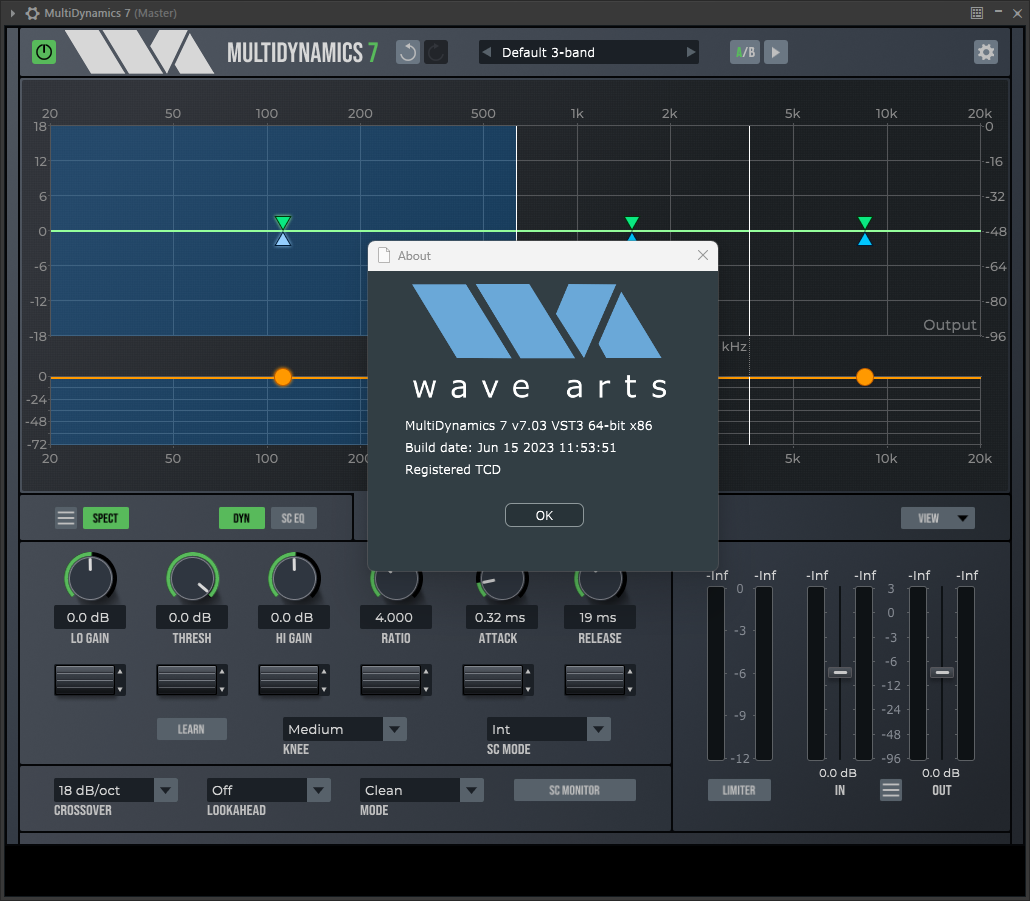Select the next preset arrow
The image size is (1030, 901).
click(x=690, y=52)
